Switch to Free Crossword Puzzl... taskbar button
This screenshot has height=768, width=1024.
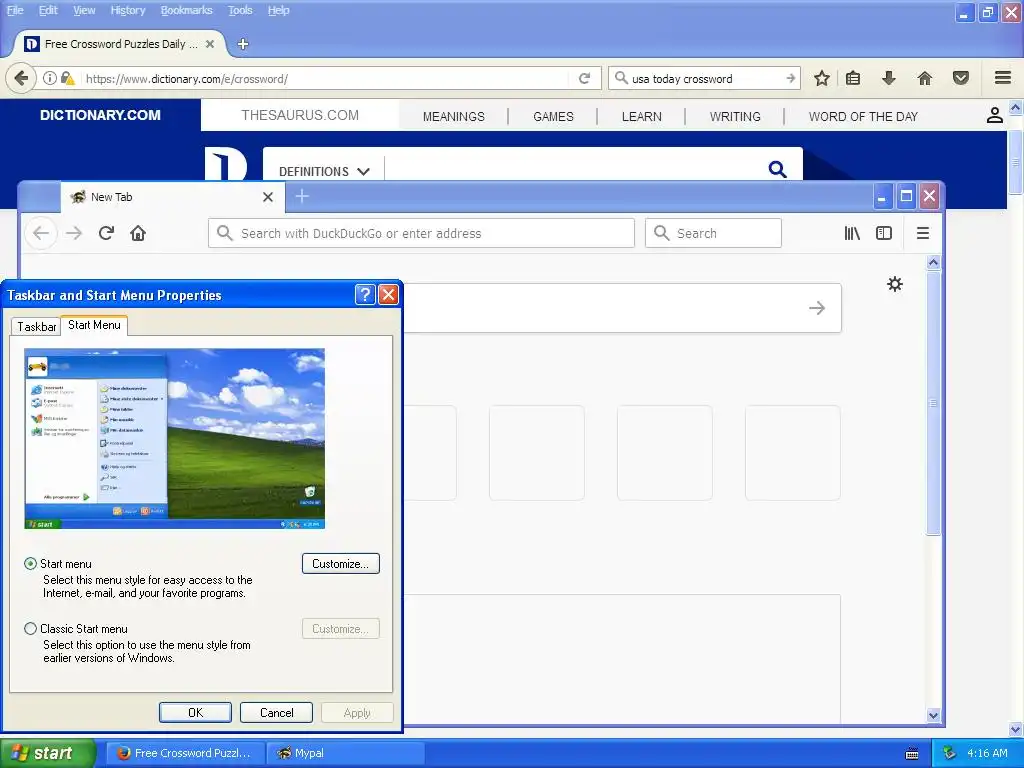click(x=185, y=753)
